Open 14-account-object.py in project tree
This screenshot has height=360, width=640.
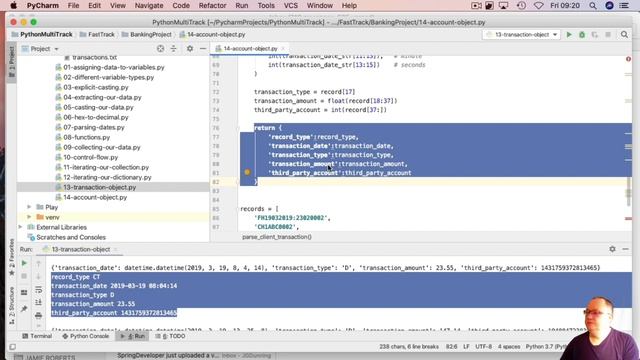pyautogui.click(x=95, y=197)
